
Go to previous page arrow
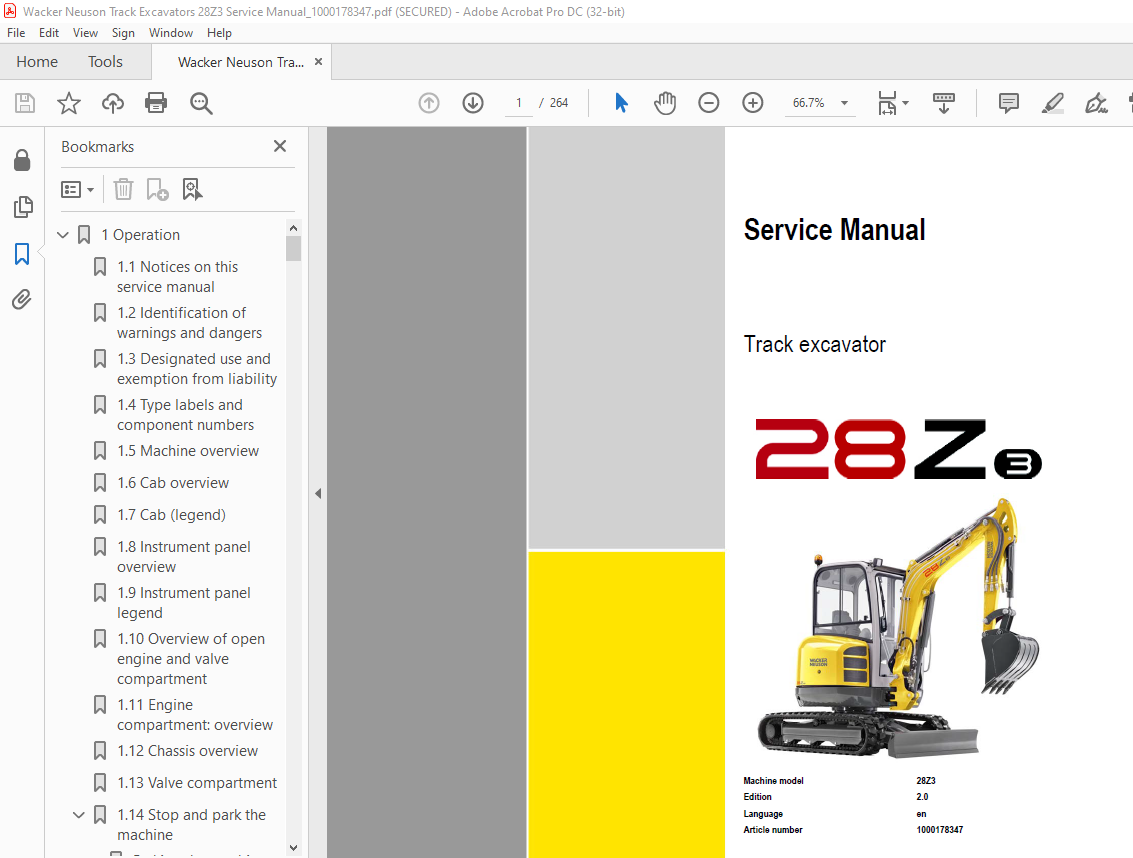[x=429, y=103]
